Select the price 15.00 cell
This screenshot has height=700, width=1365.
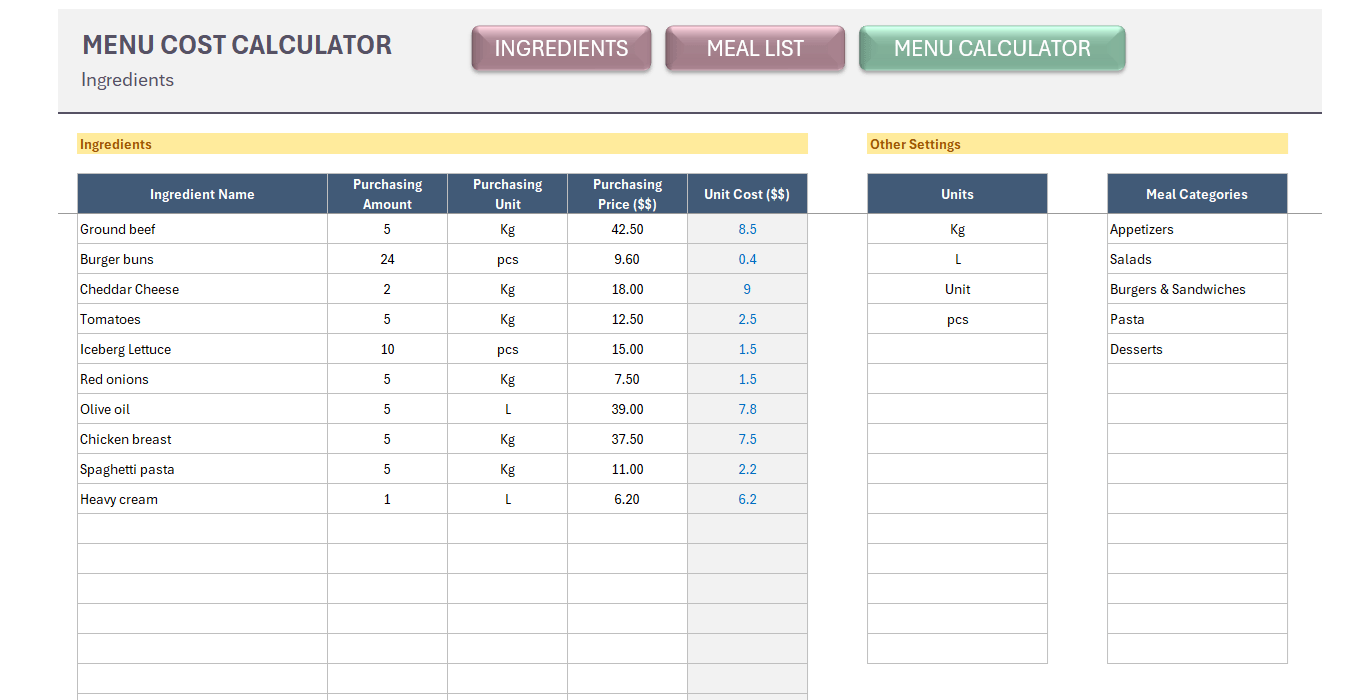point(627,349)
